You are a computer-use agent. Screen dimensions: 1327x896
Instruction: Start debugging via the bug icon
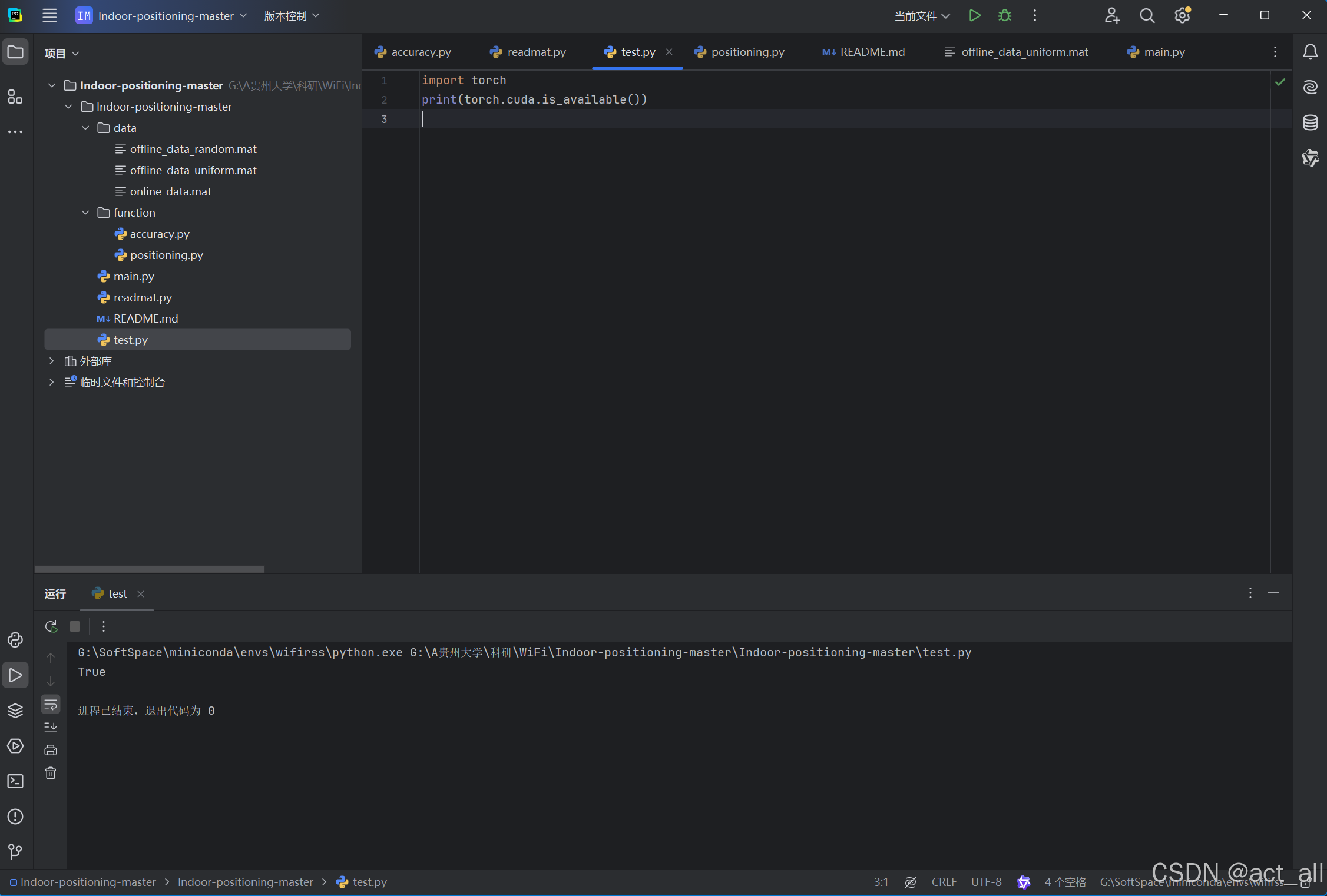tap(1005, 15)
